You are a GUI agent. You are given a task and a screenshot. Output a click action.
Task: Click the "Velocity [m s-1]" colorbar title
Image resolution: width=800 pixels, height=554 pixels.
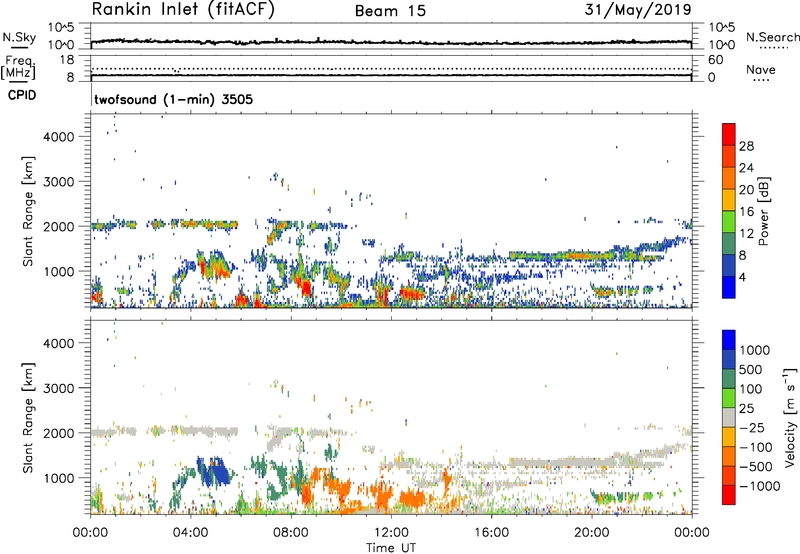790,417
